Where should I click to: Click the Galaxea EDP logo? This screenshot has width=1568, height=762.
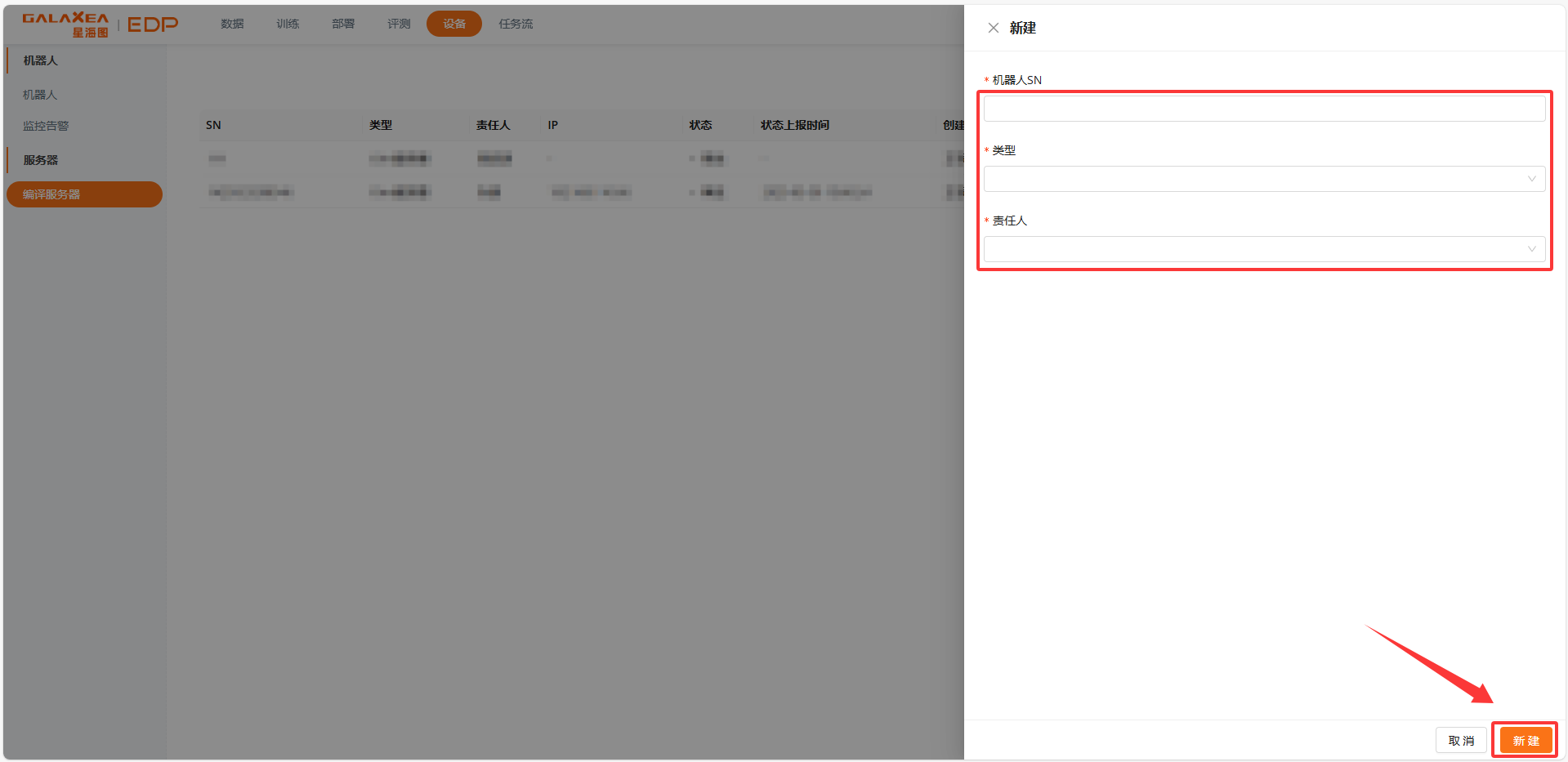(100, 25)
